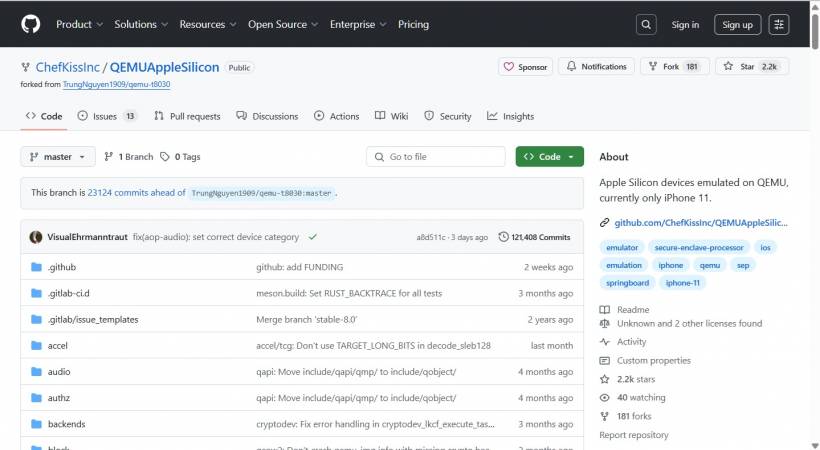Click the Report repository link
This screenshot has width=820, height=450.
(634, 435)
